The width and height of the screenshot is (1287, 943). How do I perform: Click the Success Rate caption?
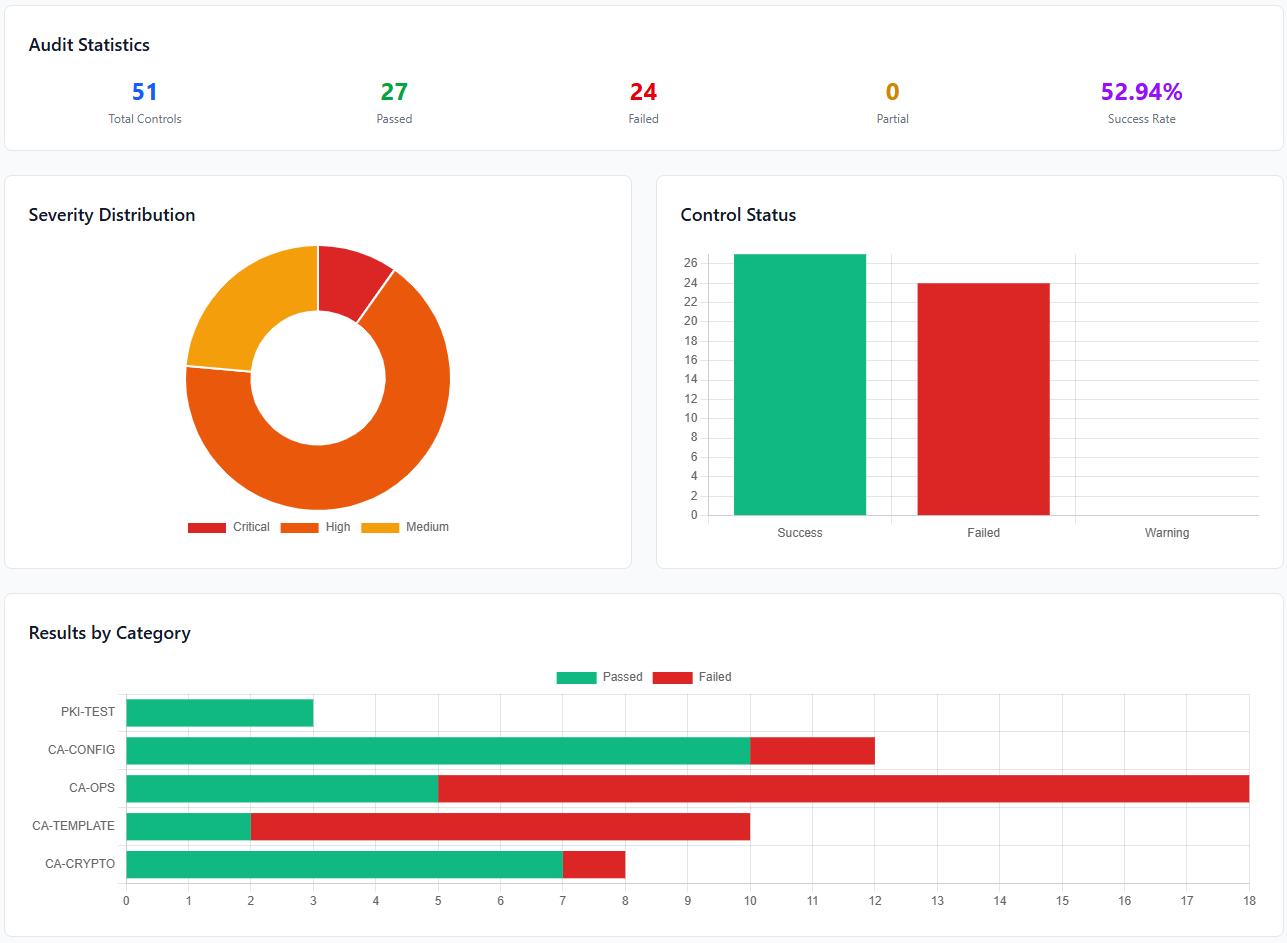[x=1142, y=119]
